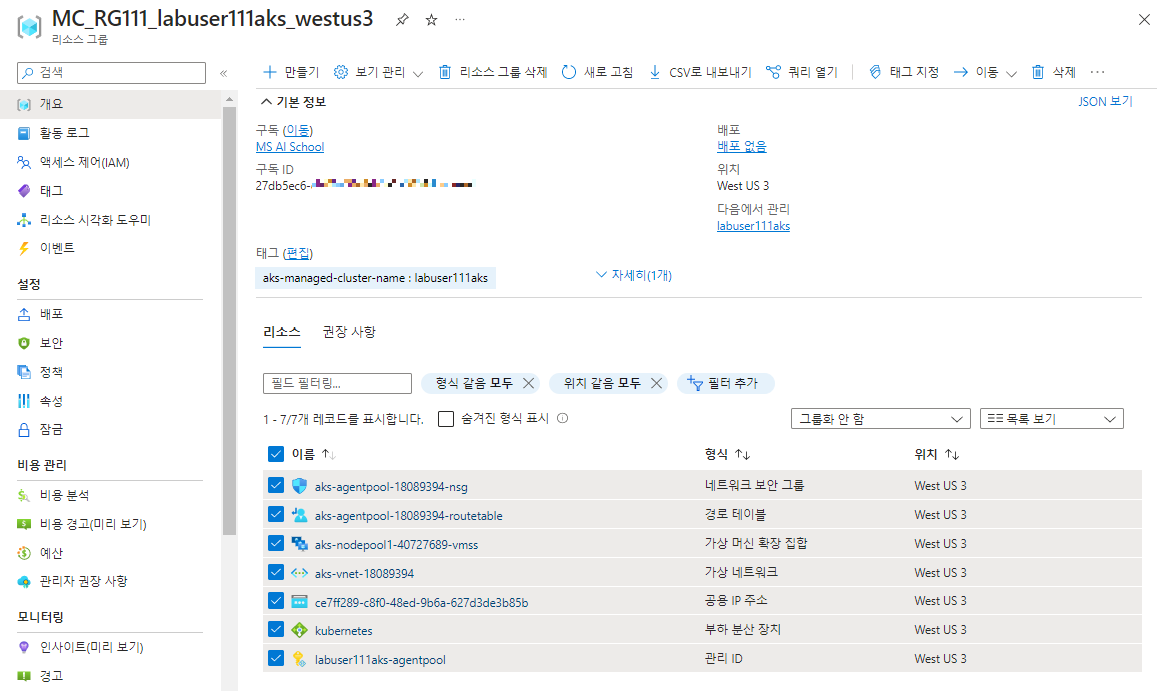Open the network security group icon row
The height and width of the screenshot is (691, 1157).
click(x=299, y=486)
